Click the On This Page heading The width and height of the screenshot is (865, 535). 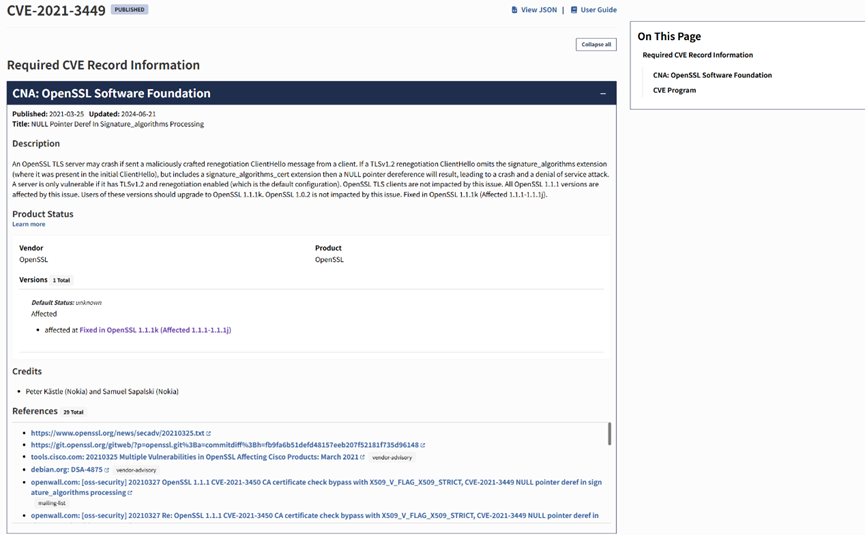pos(669,36)
